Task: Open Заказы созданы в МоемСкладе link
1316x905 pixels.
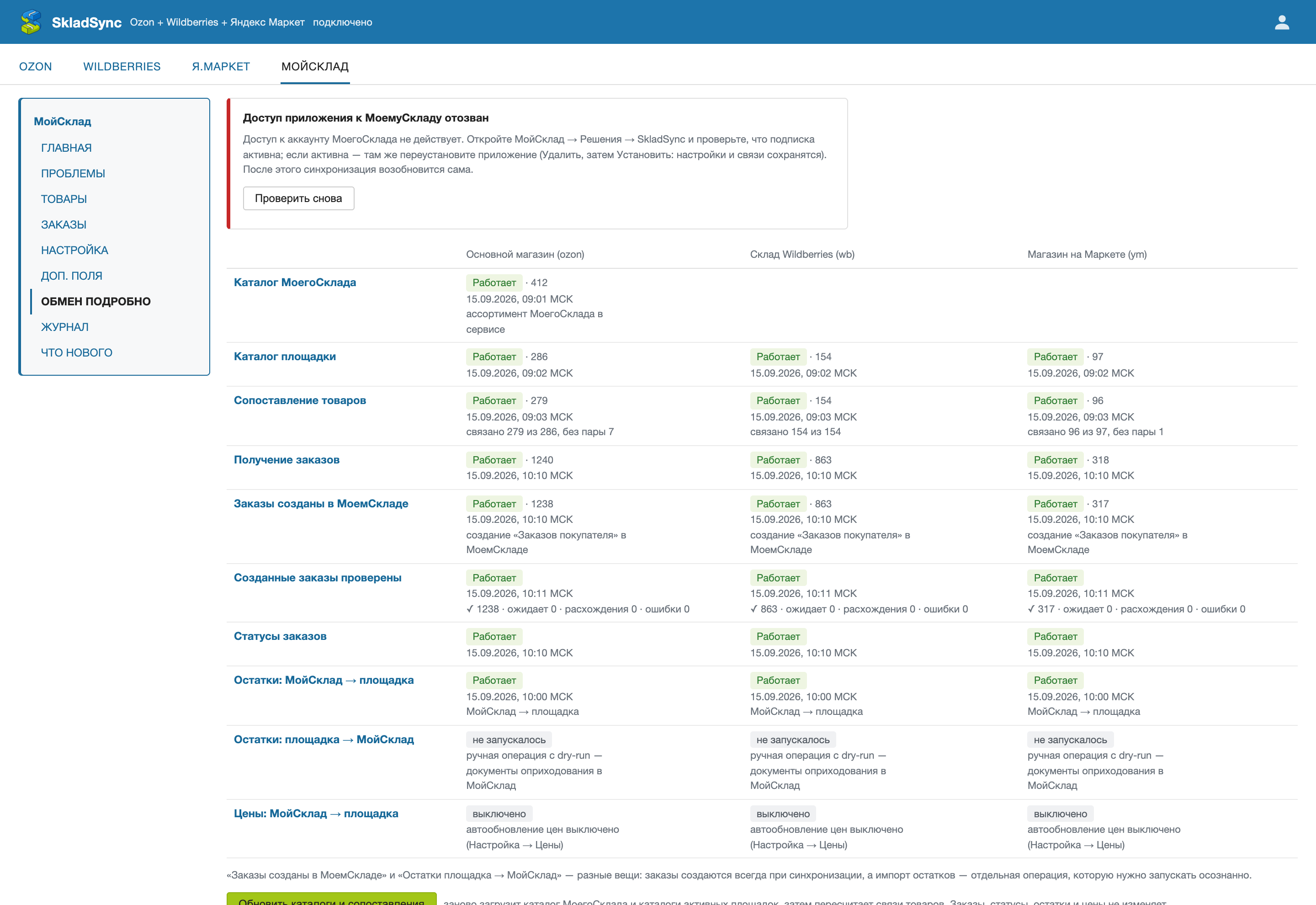Action: (321, 504)
